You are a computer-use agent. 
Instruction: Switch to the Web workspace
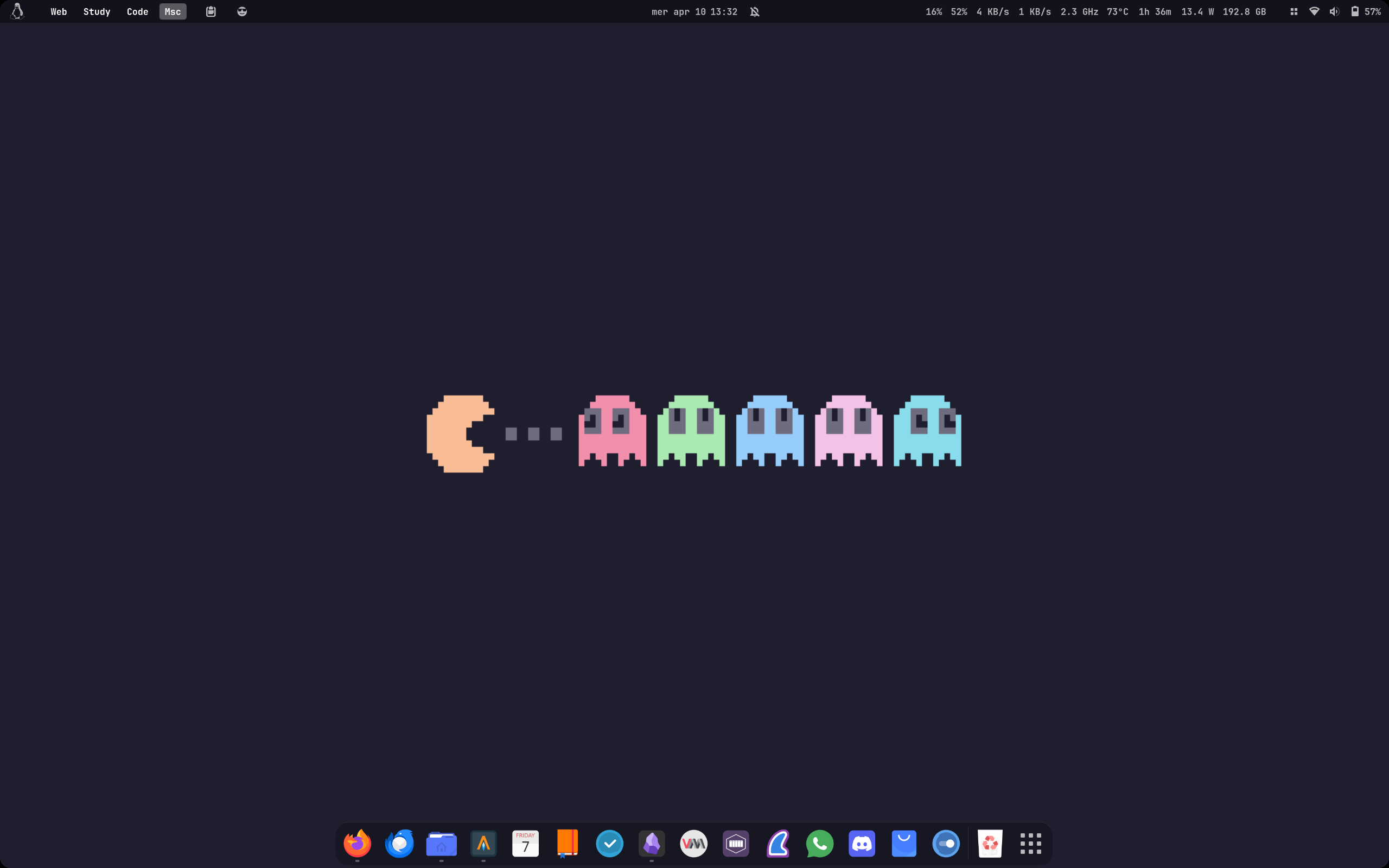59,11
